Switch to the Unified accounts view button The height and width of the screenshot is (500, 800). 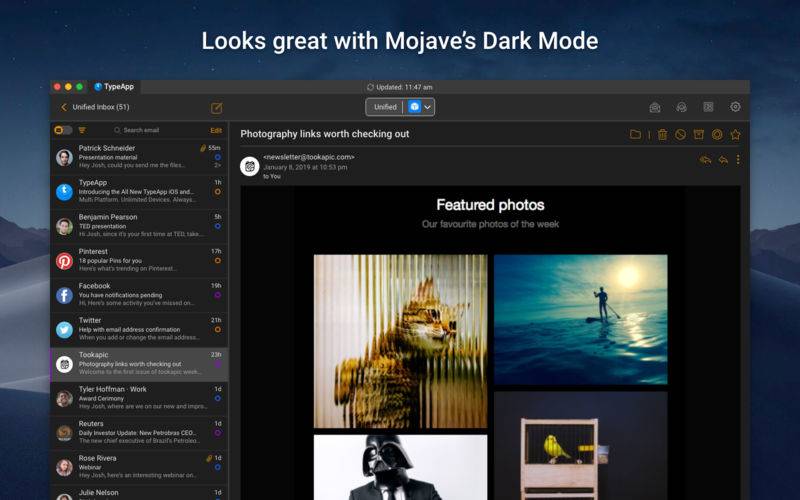click(x=385, y=107)
